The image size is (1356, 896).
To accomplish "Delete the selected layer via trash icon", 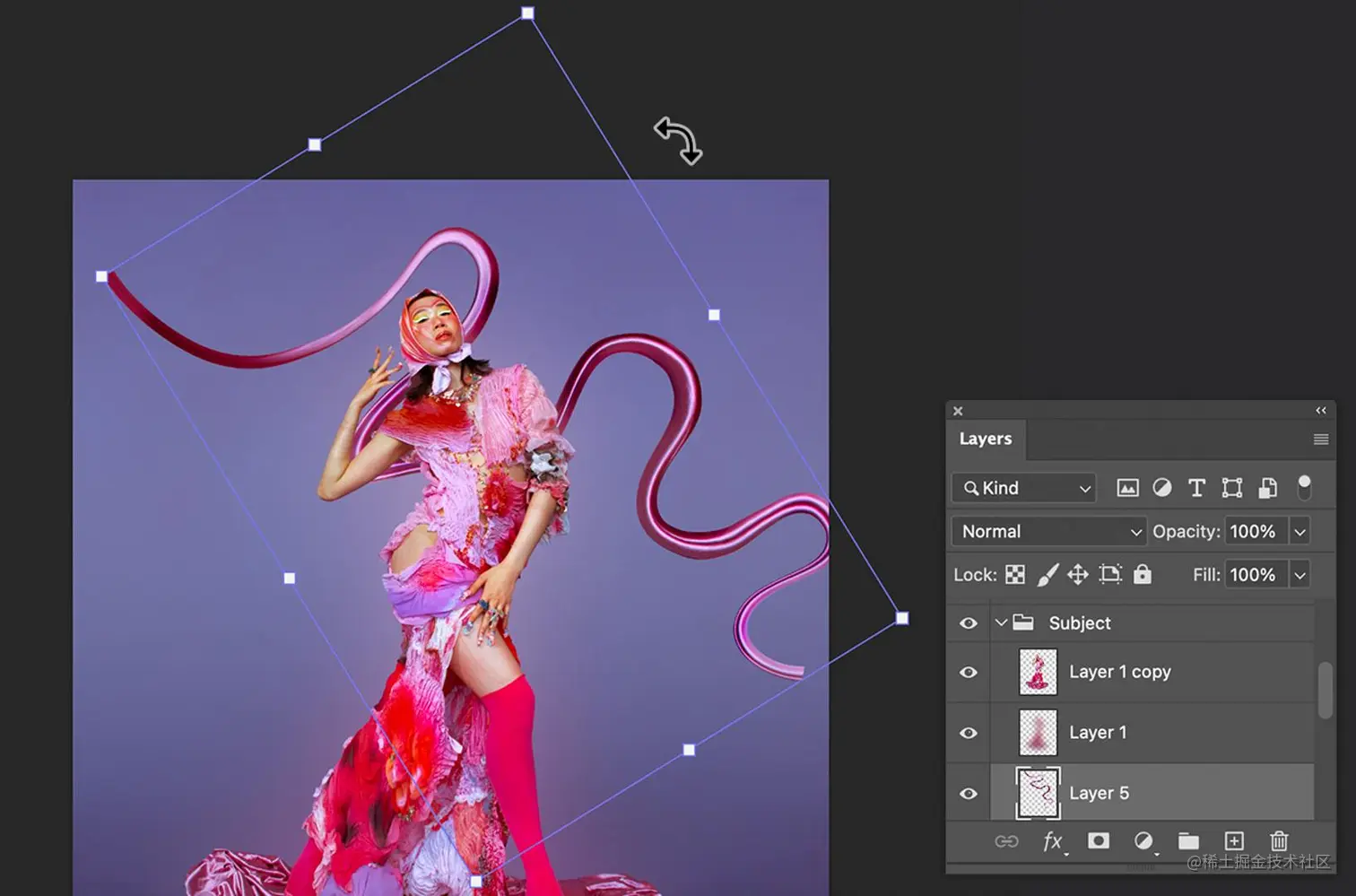I will coord(1279,841).
